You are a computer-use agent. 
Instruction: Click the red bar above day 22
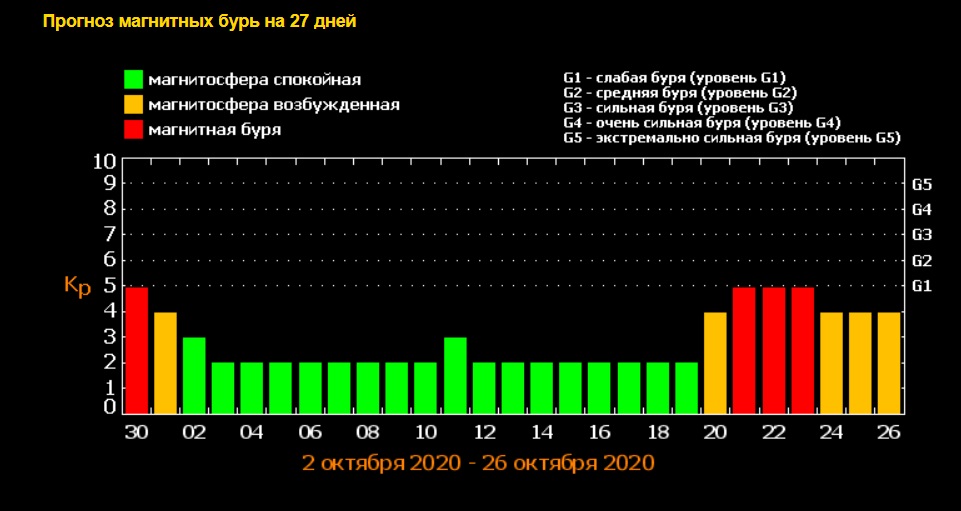click(773, 350)
